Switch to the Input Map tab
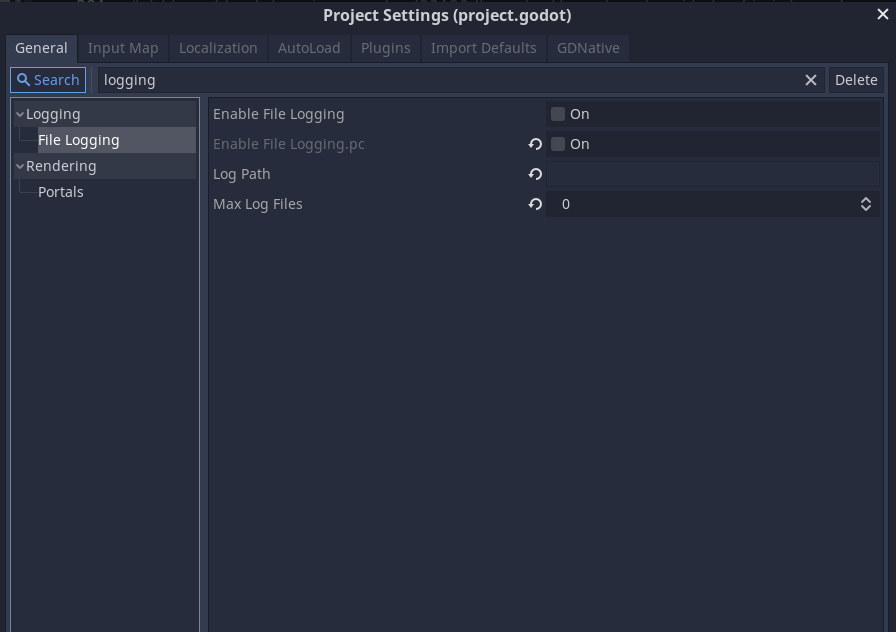 click(122, 48)
